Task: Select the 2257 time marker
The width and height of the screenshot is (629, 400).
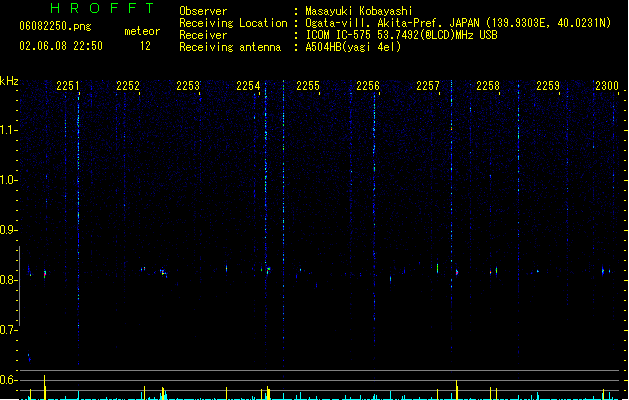Action: click(428, 86)
